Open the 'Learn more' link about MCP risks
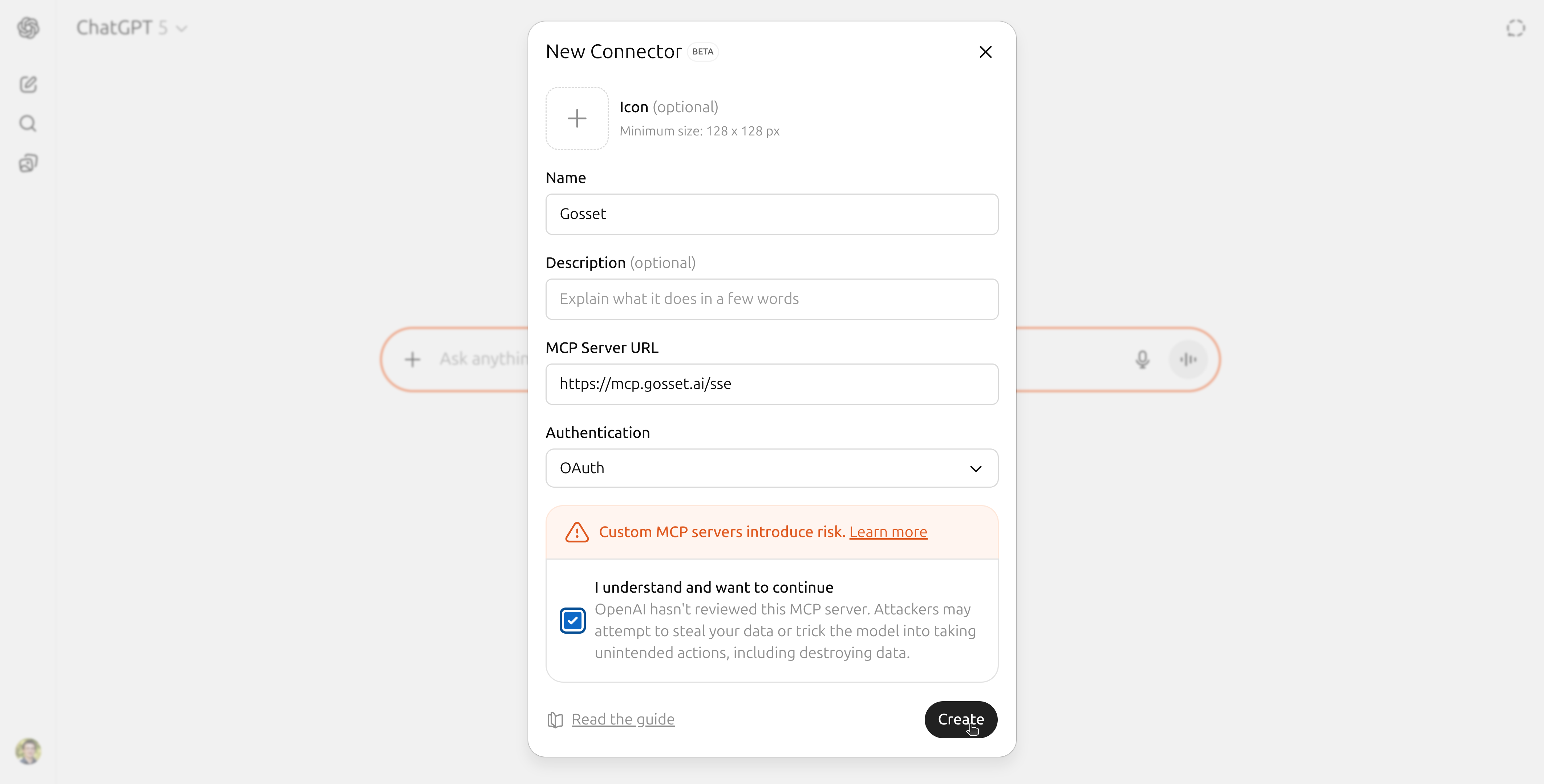This screenshot has height=784, width=1544. click(889, 532)
